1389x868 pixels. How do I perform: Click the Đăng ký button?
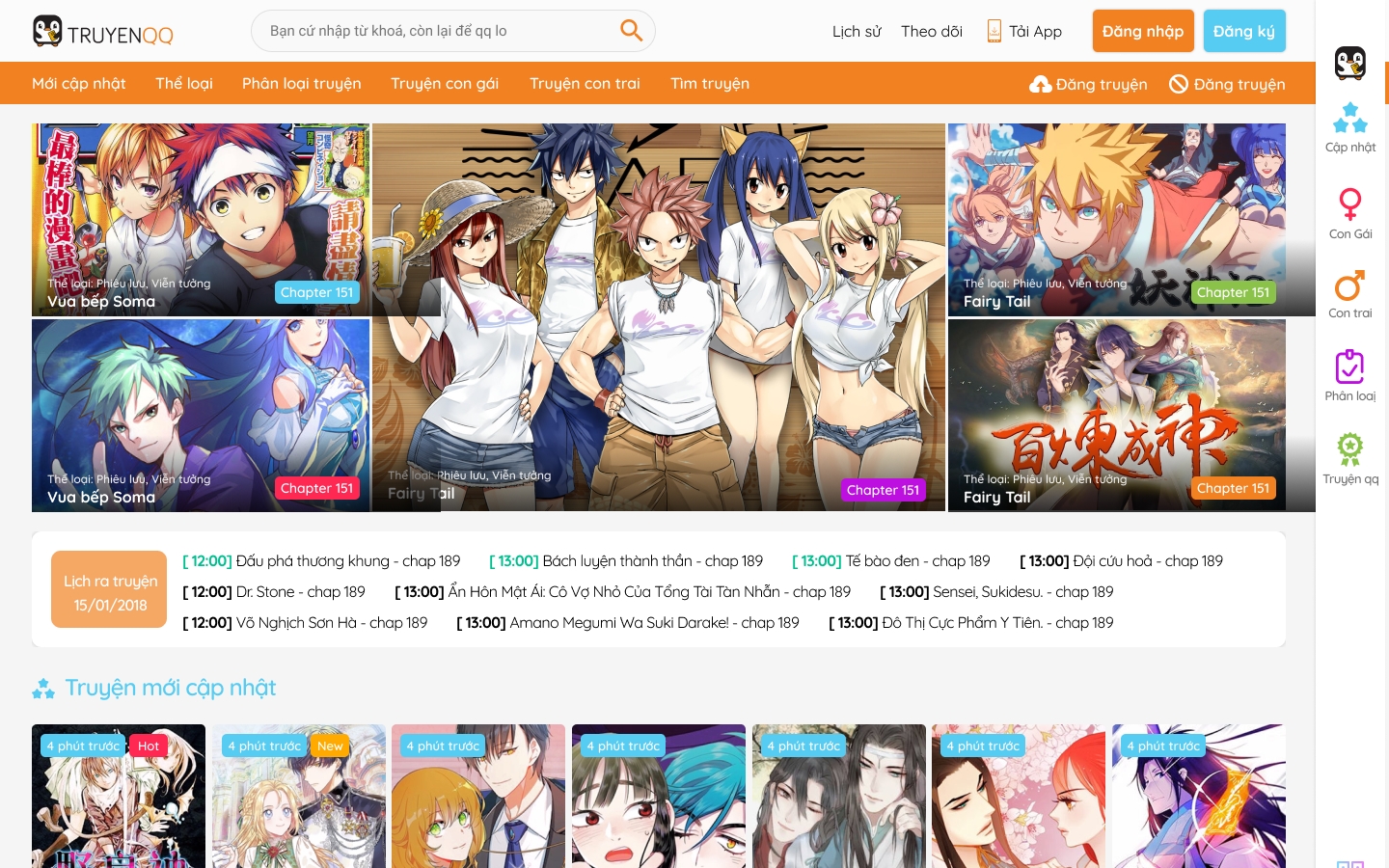click(1244, 31)
